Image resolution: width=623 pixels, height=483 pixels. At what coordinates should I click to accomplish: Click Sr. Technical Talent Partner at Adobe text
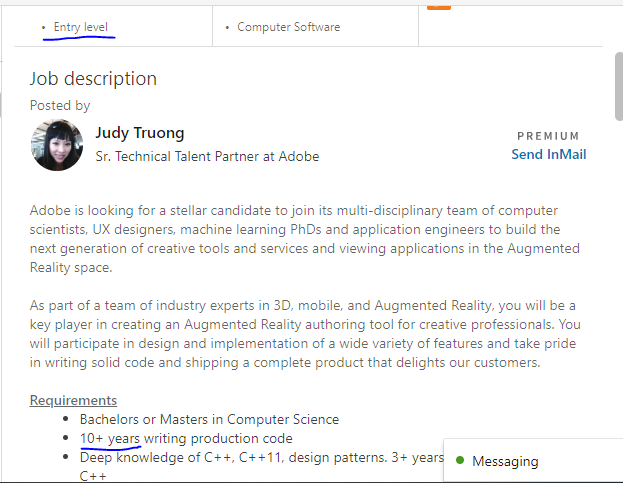pos(207,156)
